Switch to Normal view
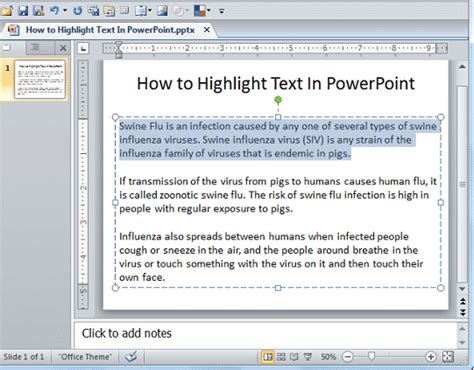 pos(267,357)
